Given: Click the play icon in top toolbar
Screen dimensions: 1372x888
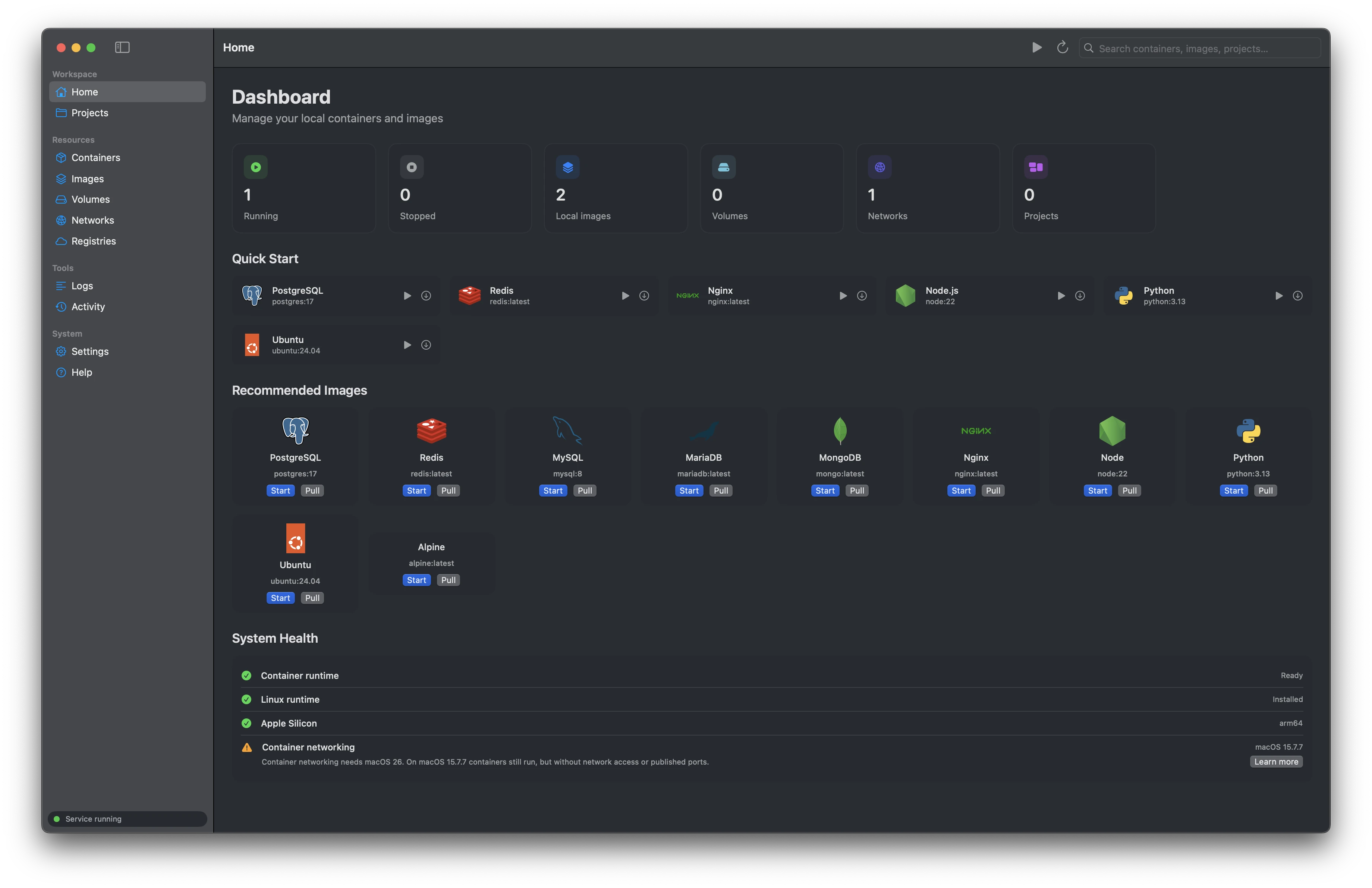Looking at the screenshot, I should [x=1036, y=48].
